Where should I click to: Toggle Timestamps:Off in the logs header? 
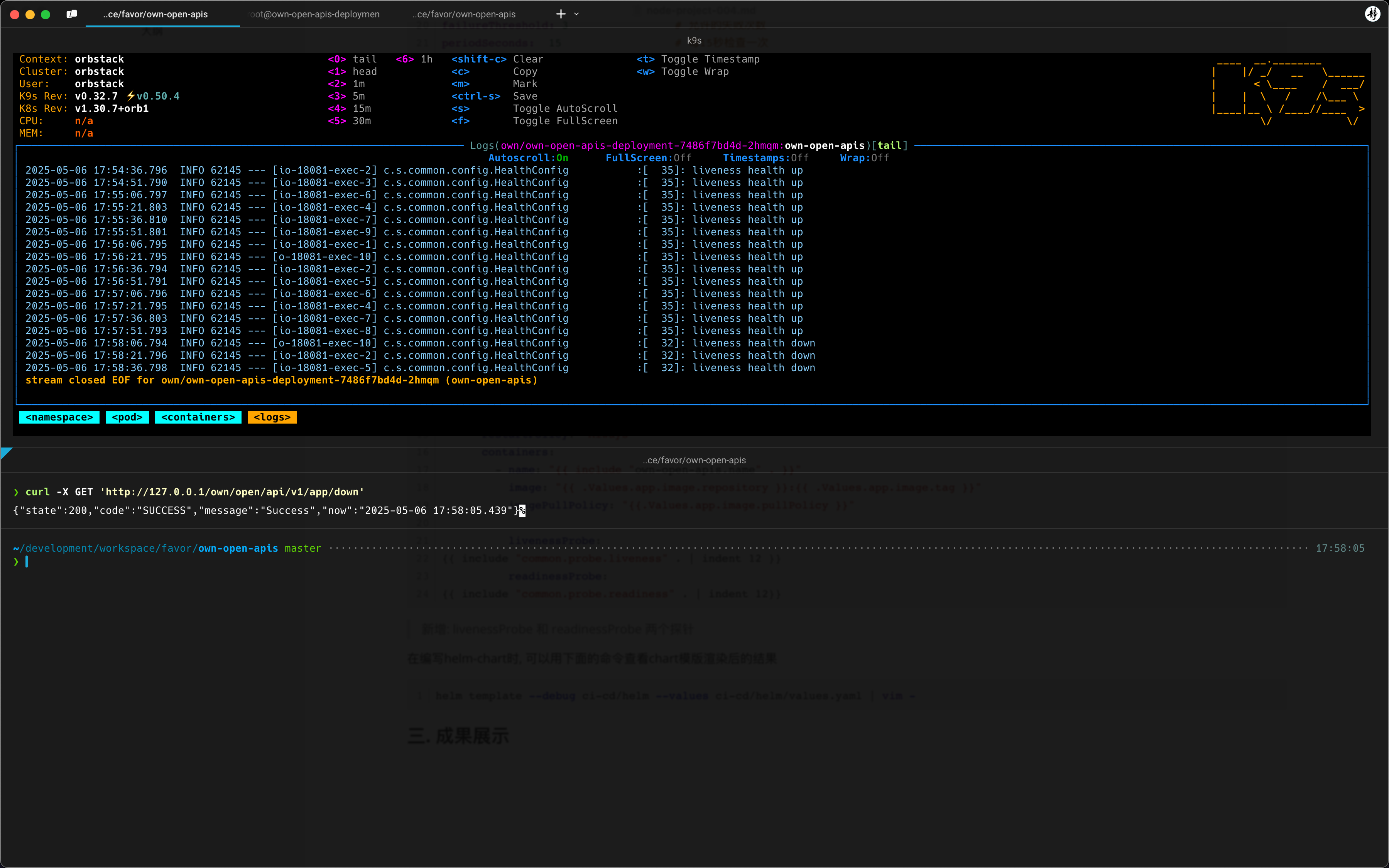[765, 158]
